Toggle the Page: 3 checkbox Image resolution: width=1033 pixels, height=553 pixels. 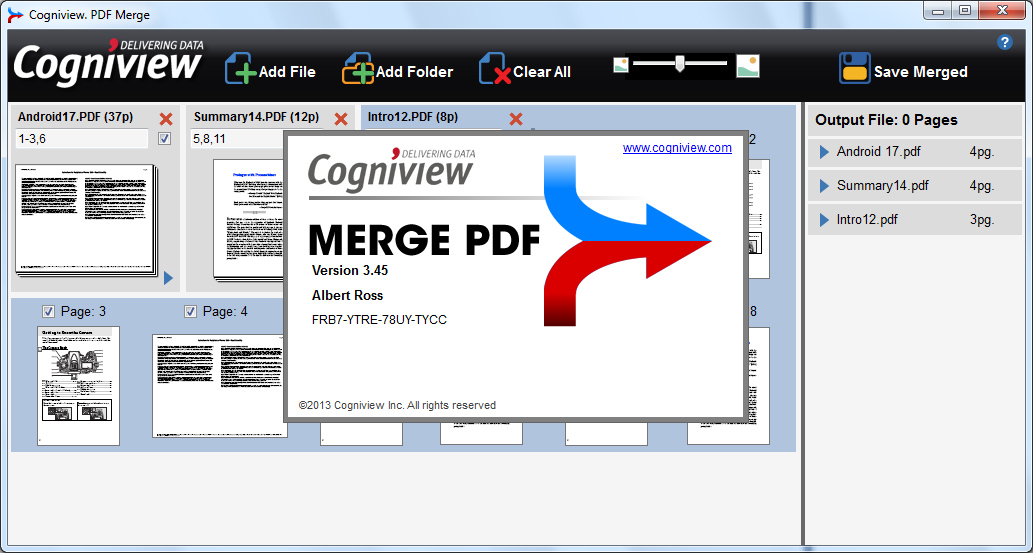(48, 311)
